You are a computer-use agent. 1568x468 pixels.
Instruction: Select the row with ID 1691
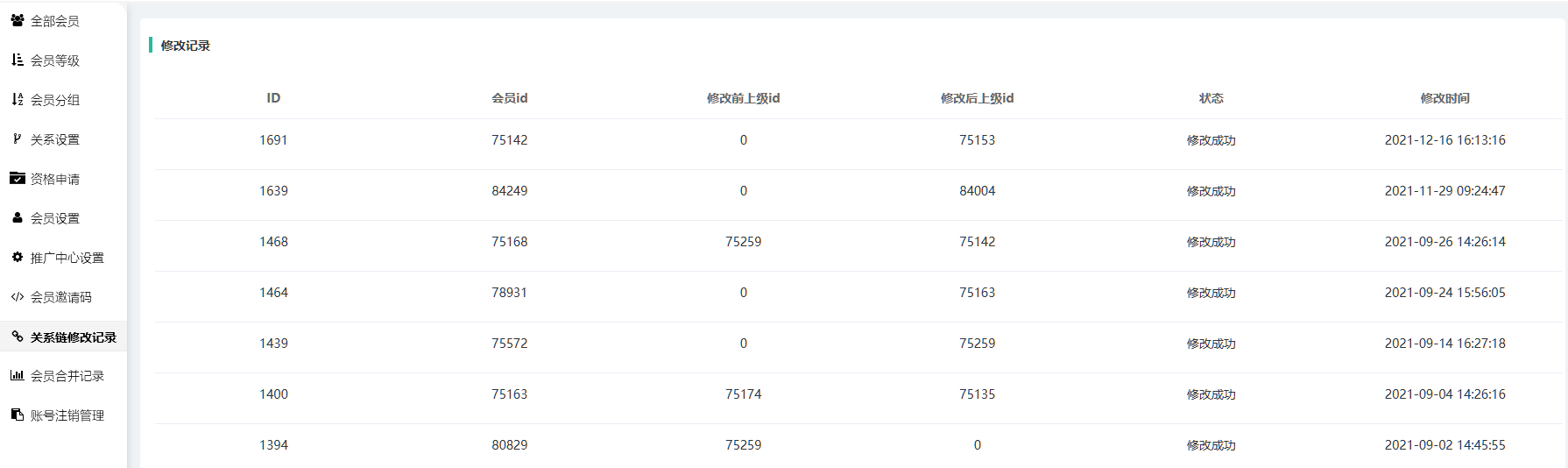click(858, 140)
